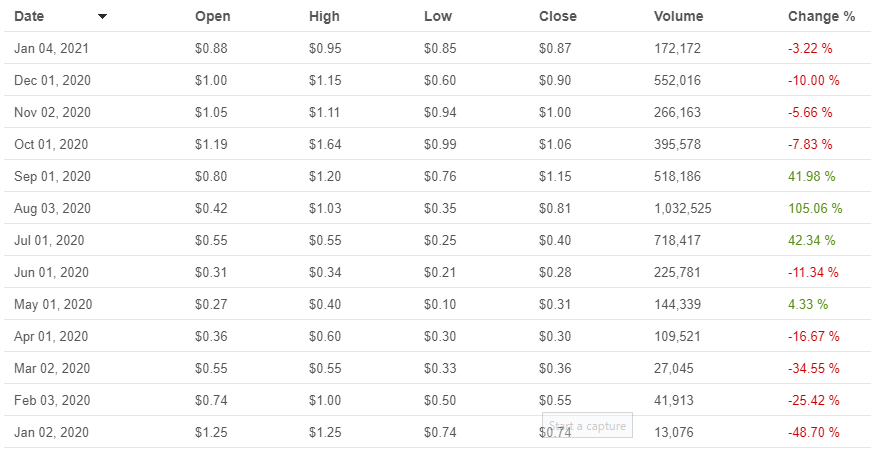Viewport: 871px width, 450px height.
Task: Click the Low column header
Action: (437, 16)
